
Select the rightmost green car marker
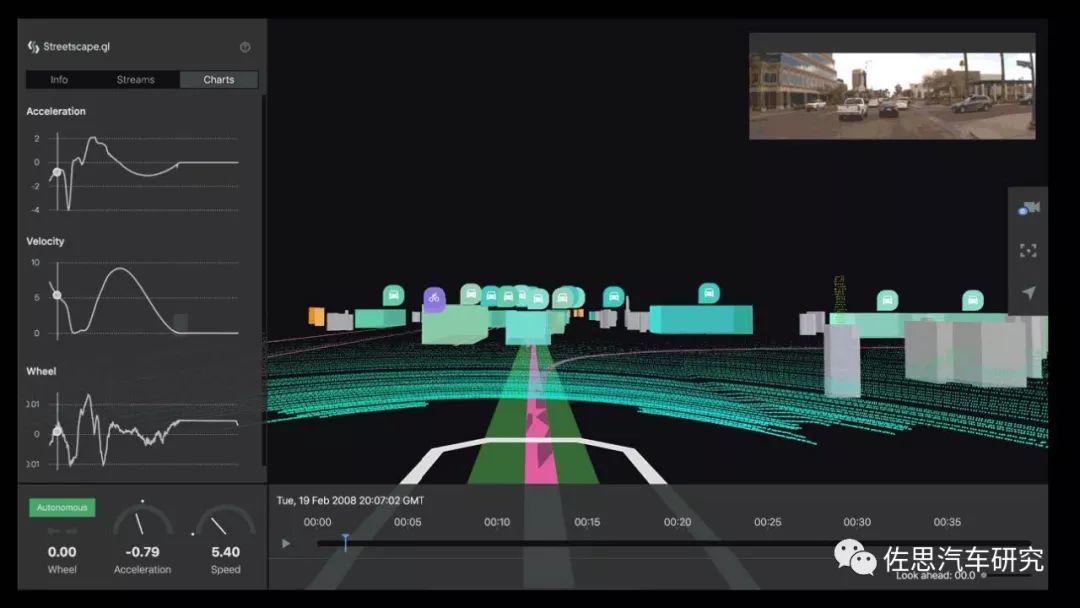tap(972, 300)
